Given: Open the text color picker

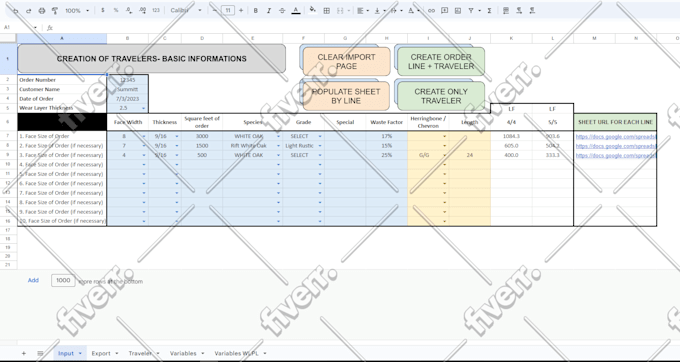Looking at the screenshot, I should coord(296,10).
